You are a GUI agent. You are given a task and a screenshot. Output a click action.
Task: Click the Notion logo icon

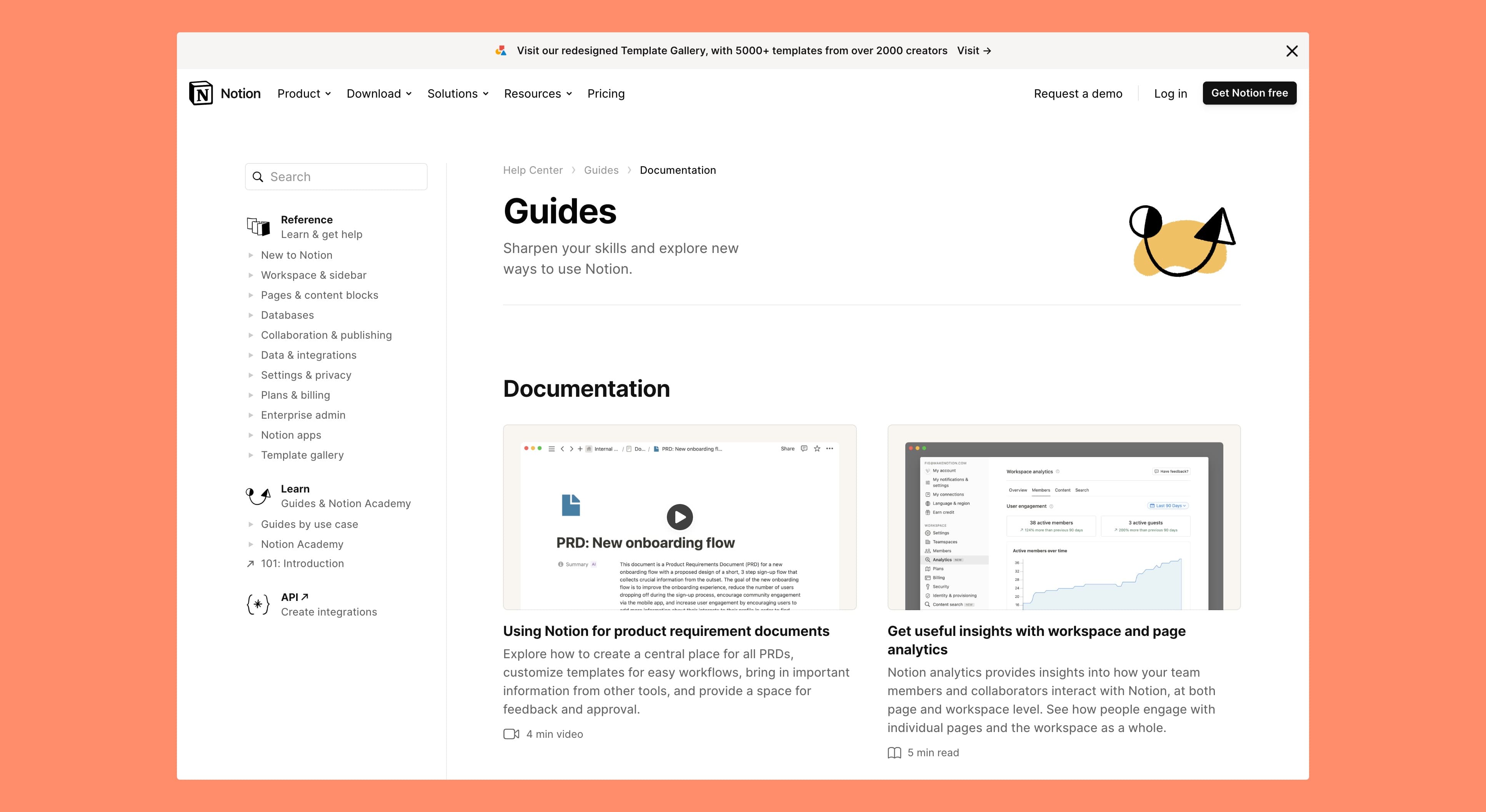tap(201, 93)
